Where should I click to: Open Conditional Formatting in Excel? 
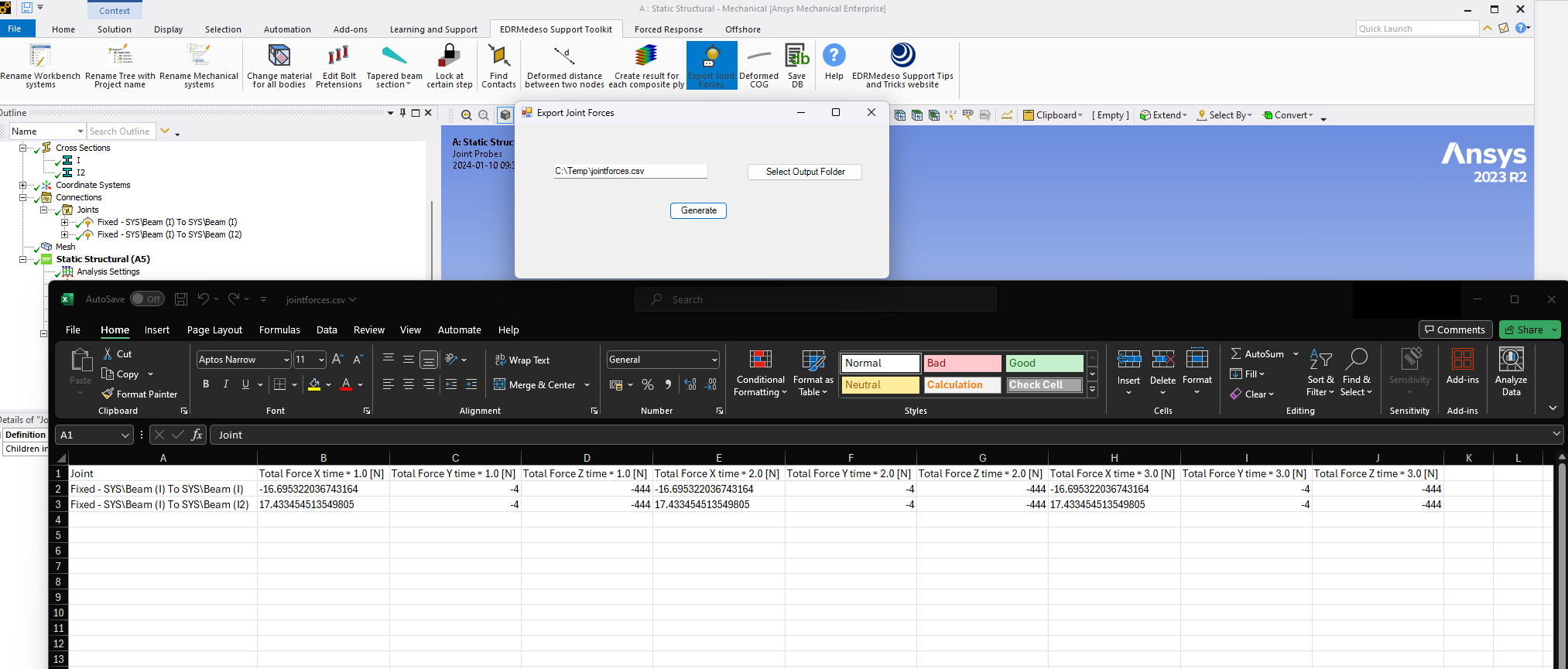[760, 374]
